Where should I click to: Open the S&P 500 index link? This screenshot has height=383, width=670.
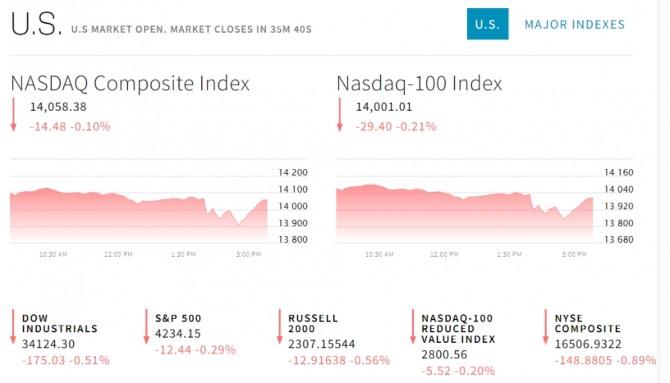pyautogui.click(x=178, y=318)
